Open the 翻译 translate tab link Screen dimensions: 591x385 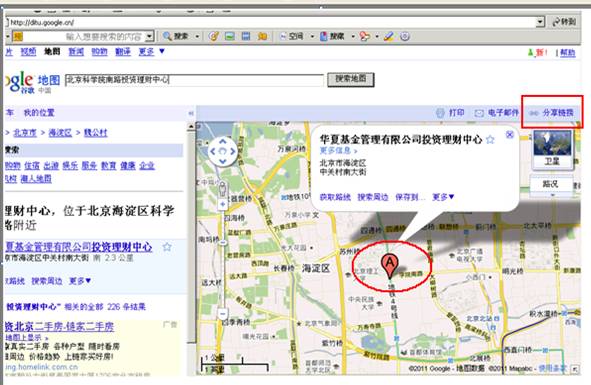123,52
